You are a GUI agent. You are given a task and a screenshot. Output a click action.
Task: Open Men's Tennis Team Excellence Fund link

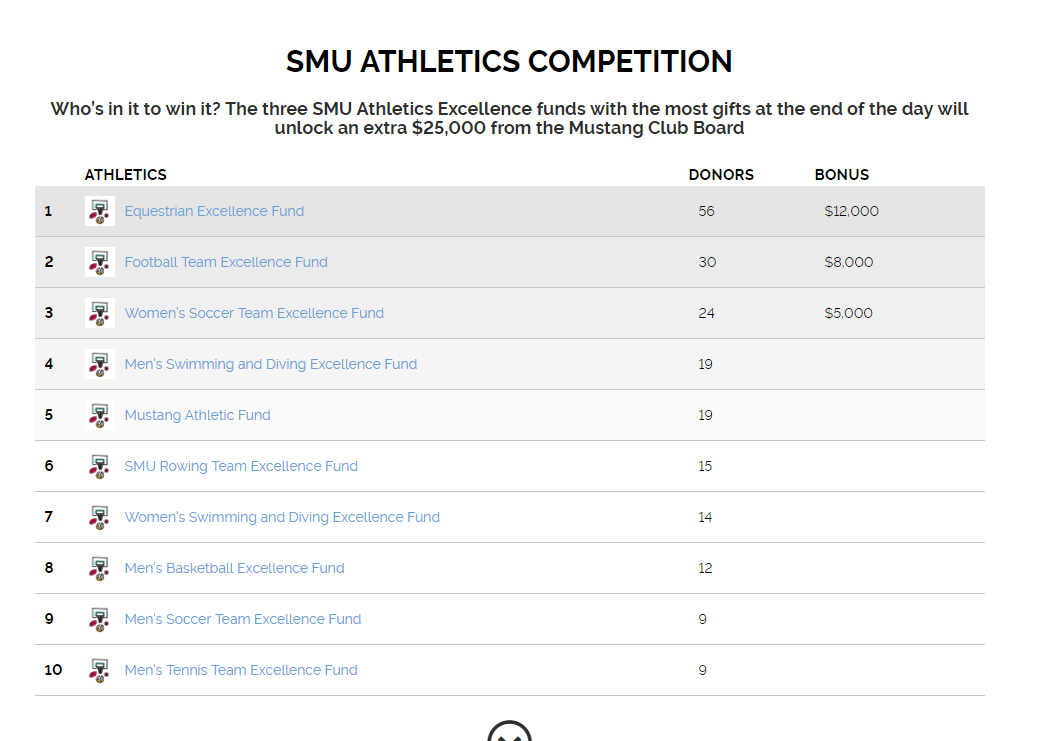point(241,670)
